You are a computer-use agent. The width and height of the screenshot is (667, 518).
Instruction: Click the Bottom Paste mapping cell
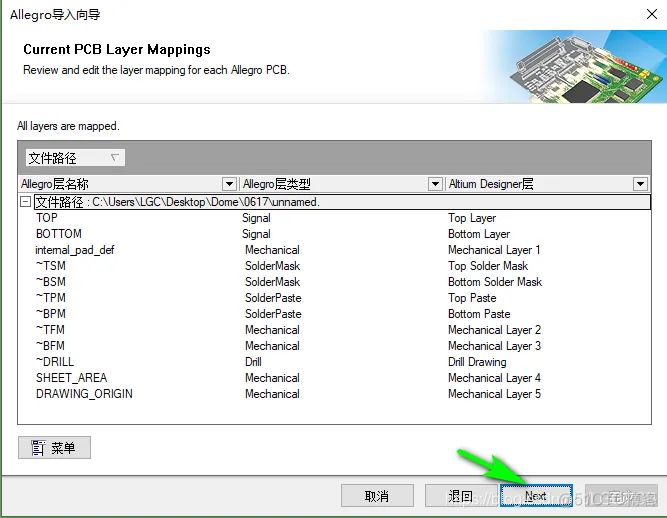[479, 314]
